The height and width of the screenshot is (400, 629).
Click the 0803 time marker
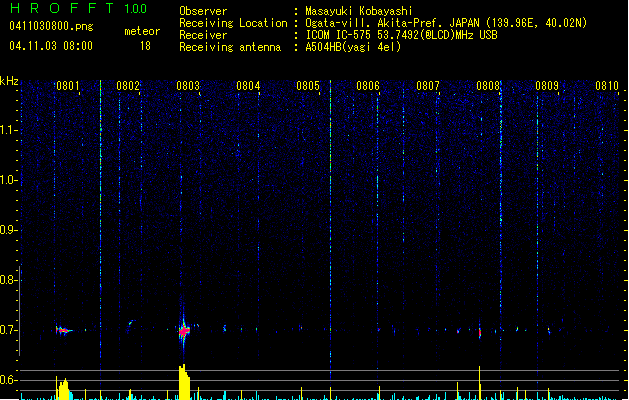tap(188, 86)
